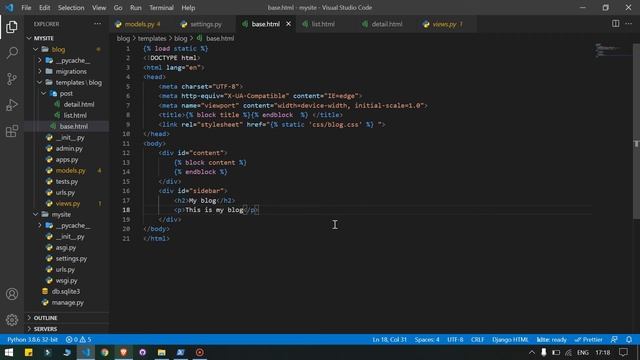Collapse the blog folder
This screenshot has width=640, height=360.
pos(67,49)
